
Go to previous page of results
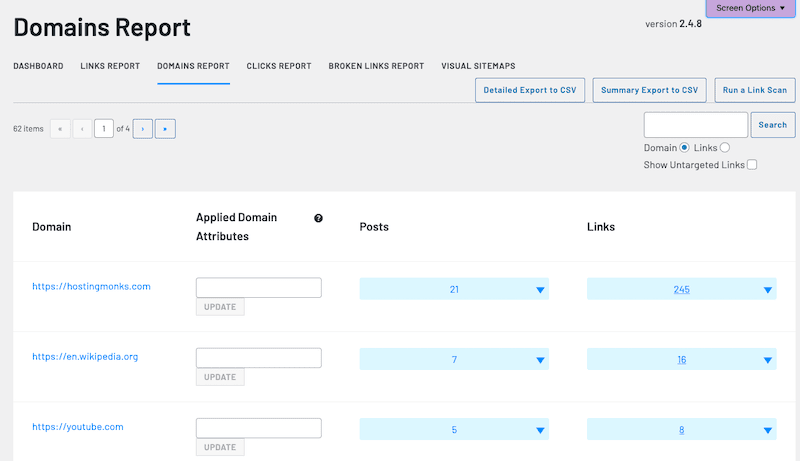82,129
